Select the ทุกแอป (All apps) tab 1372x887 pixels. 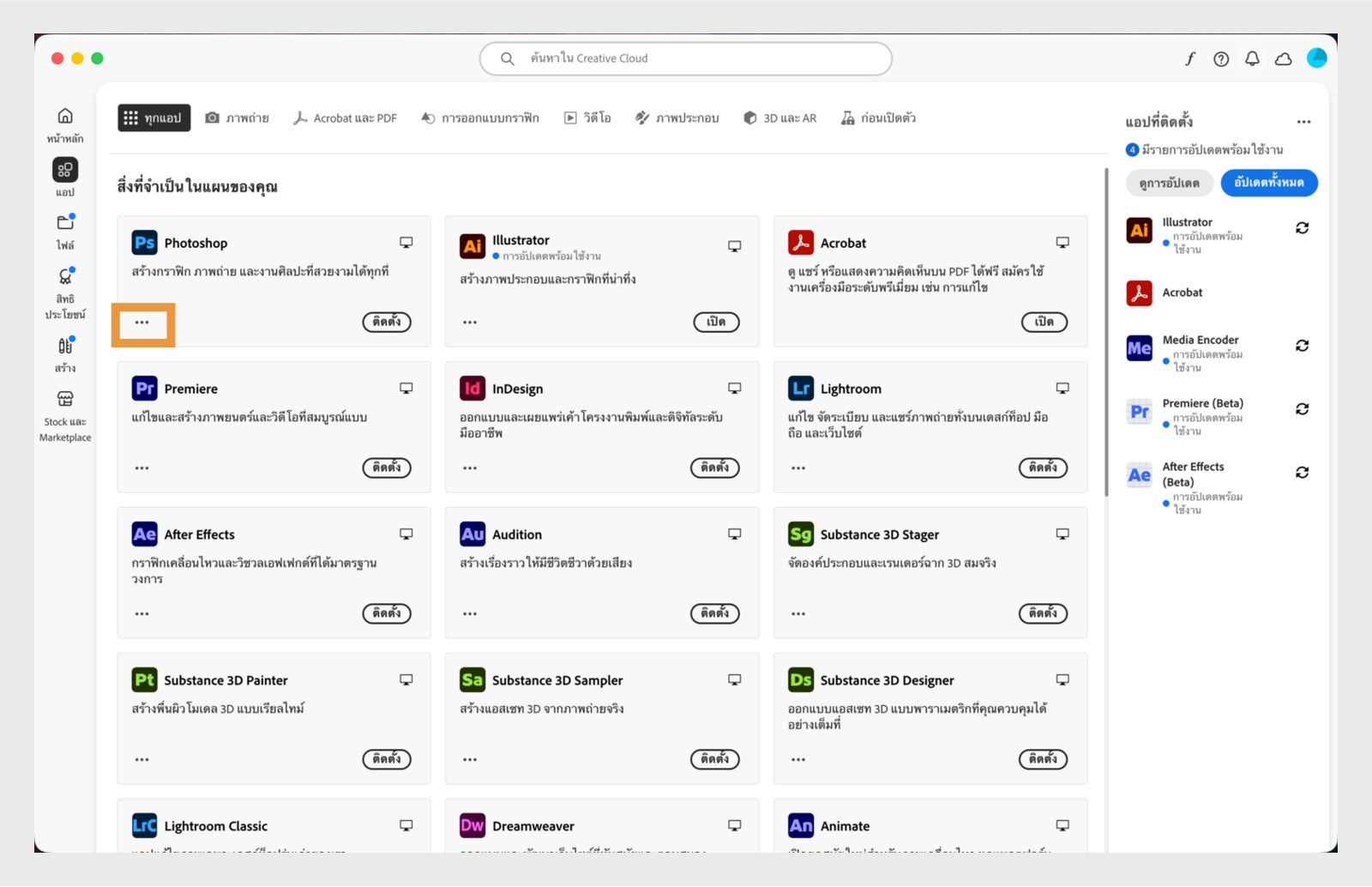point(154,118)
